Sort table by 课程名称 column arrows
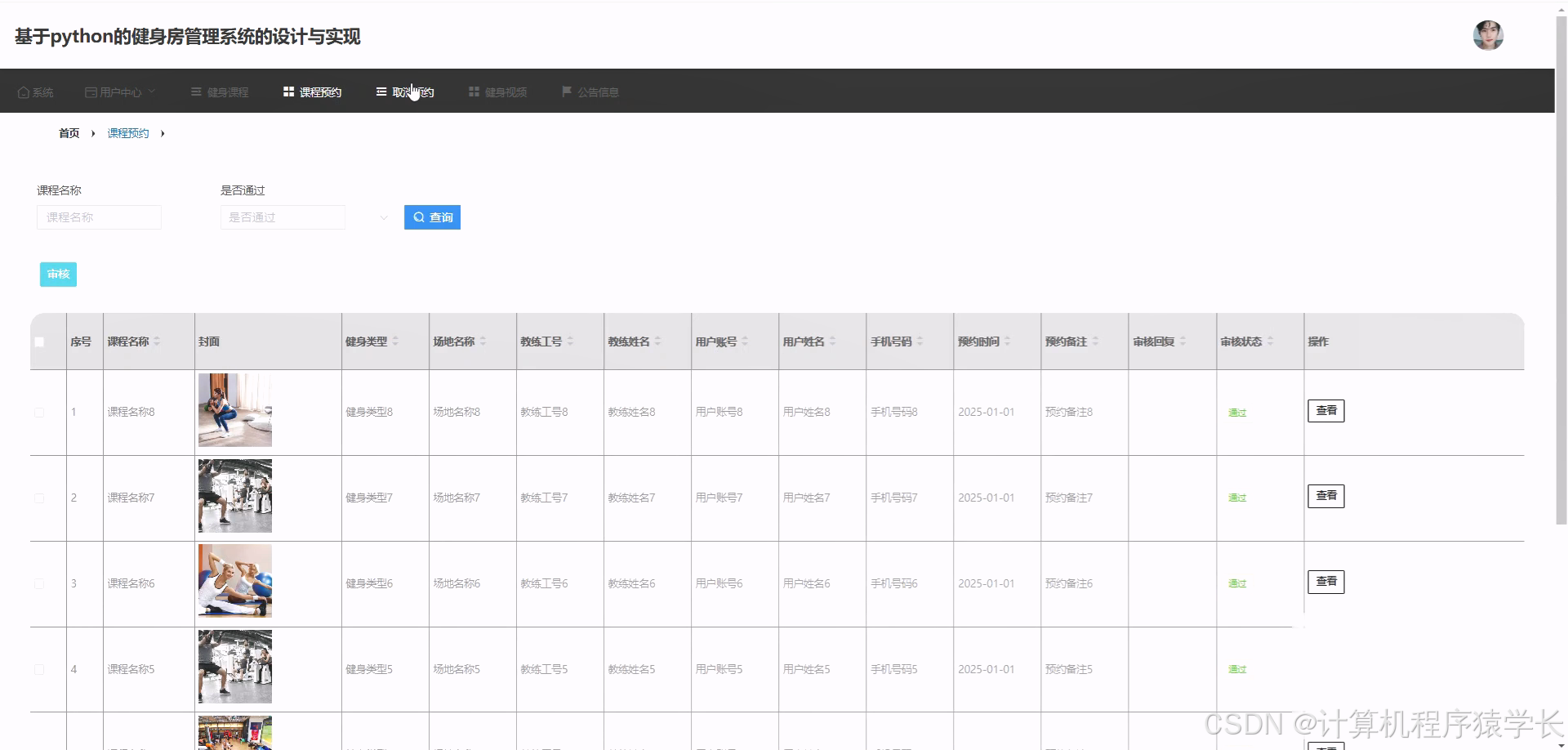1568x750 pixels. (x=157, y=342)
